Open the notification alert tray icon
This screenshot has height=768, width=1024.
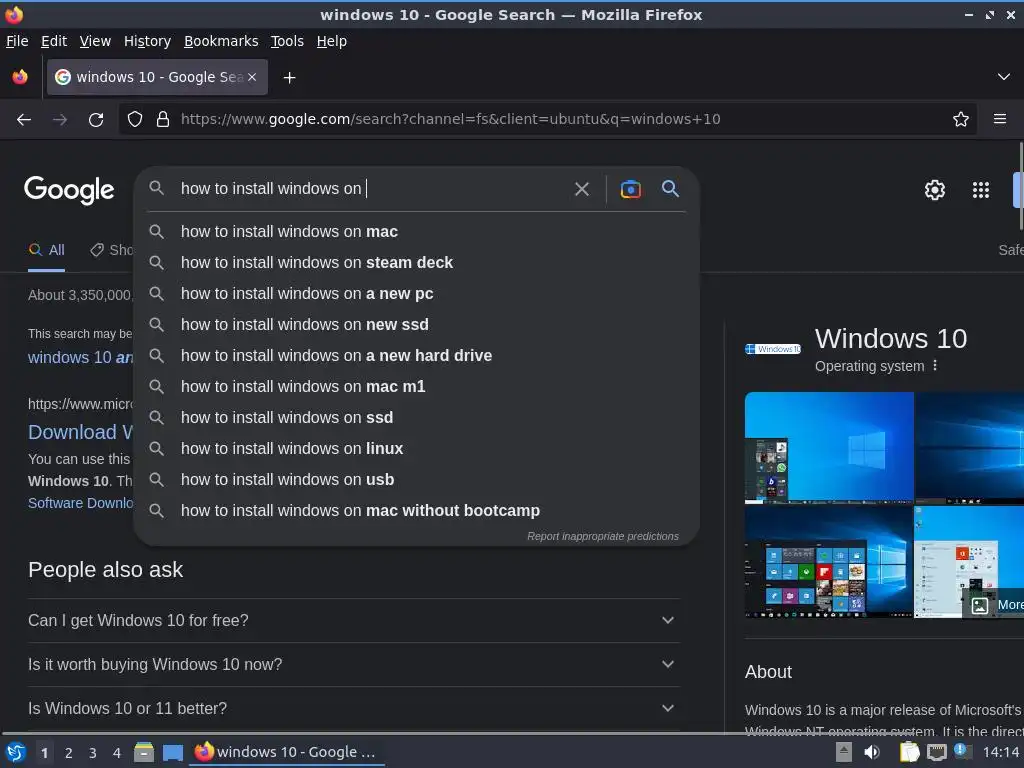pos(963,751)
